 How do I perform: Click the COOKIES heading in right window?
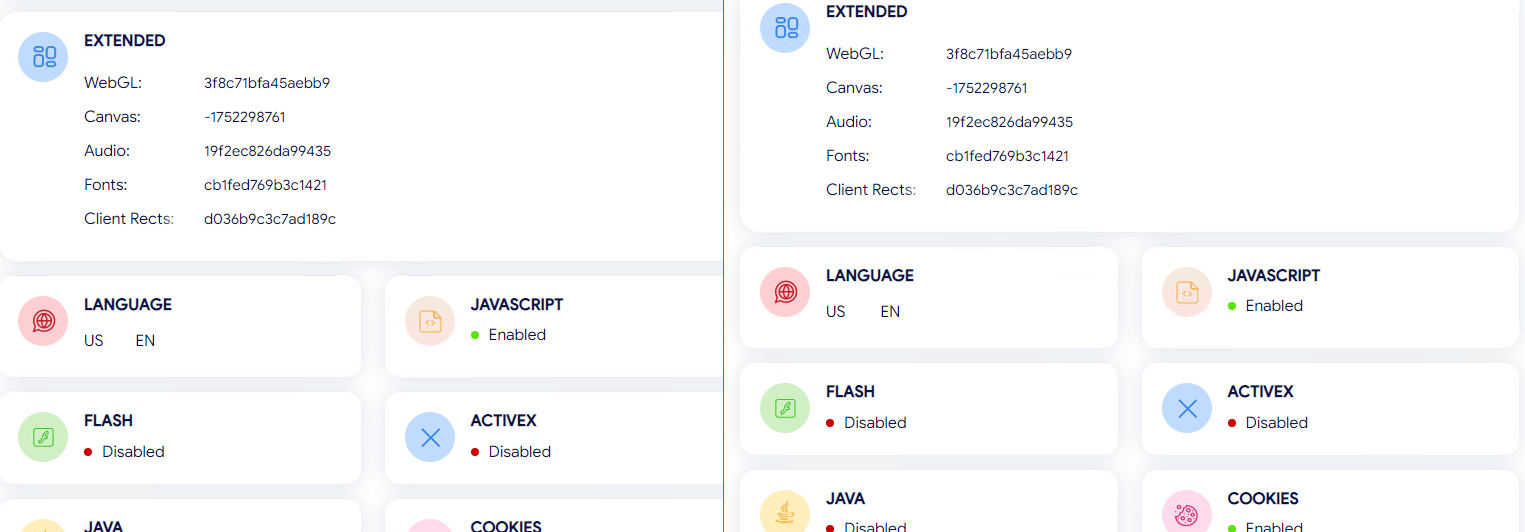1263,499
